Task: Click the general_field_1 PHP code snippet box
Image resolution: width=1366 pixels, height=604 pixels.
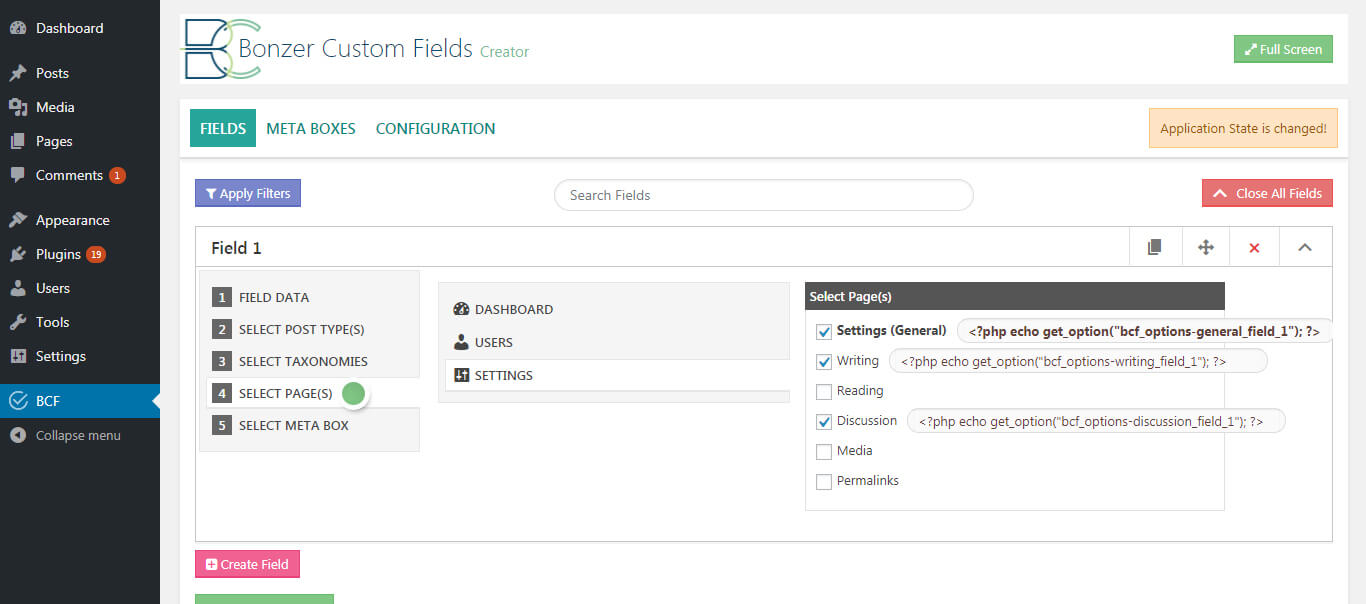Action: pos(1144,331)
